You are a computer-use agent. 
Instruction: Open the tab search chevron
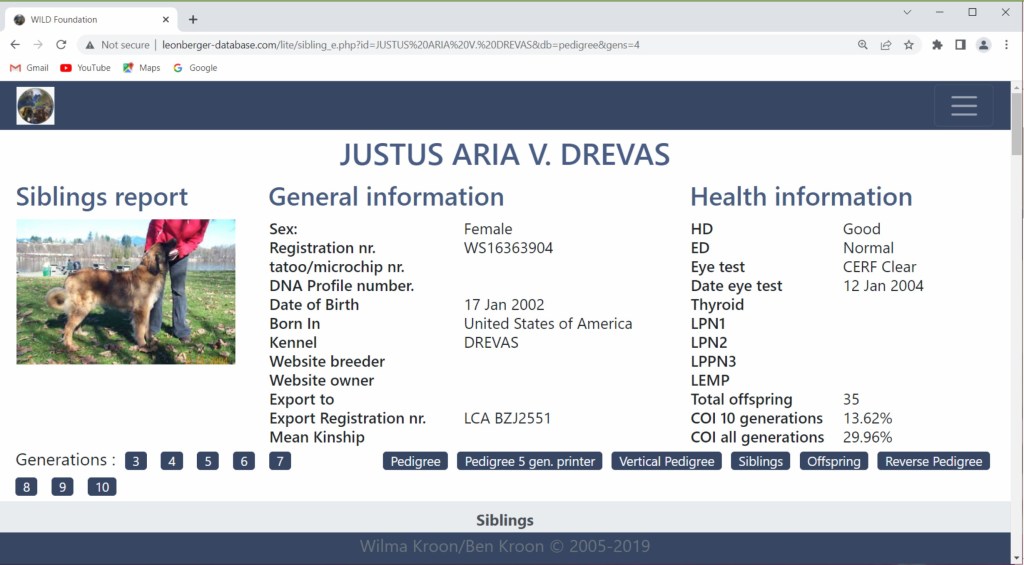tap(907, 12)
